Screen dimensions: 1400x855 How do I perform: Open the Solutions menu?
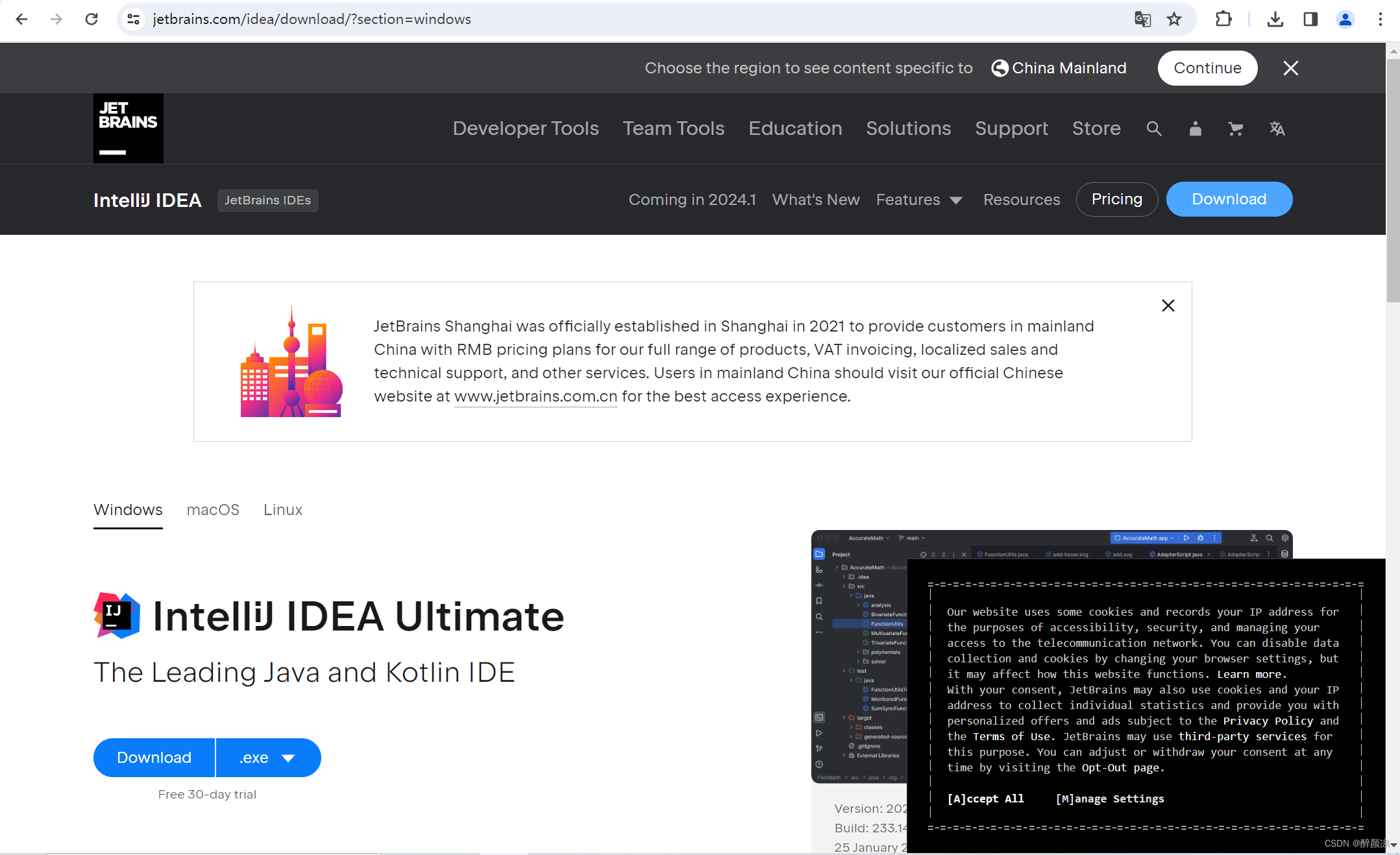click(x=909, y=128)
